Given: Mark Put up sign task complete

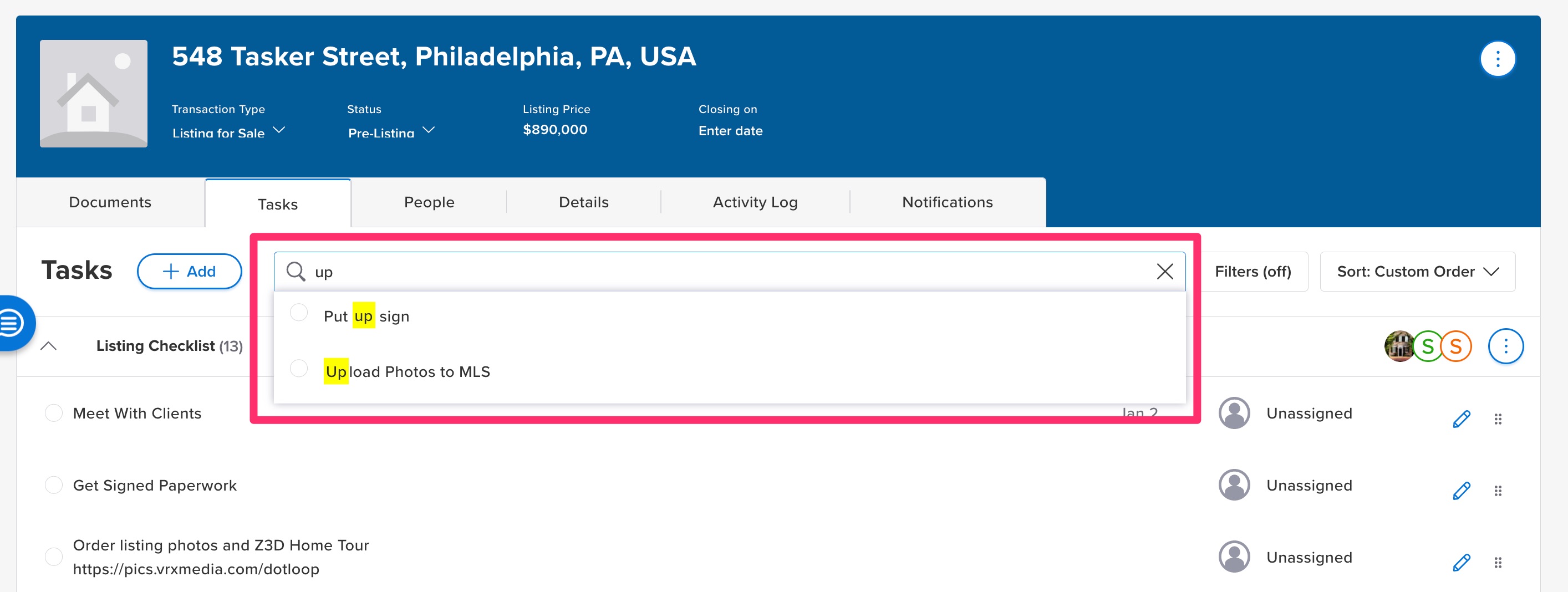Looking at the screenshot, I should click(299, 313).
